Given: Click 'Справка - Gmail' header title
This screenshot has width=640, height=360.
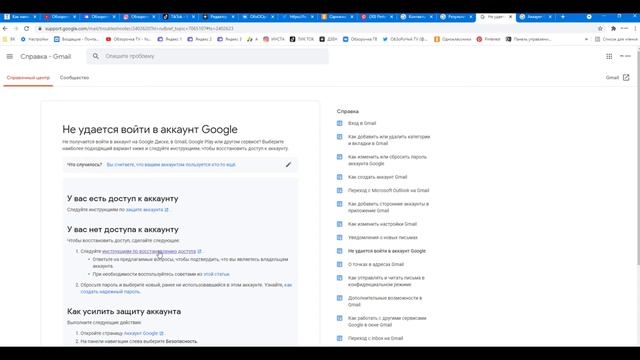Looking at the screenshot, I should point(46,56).
